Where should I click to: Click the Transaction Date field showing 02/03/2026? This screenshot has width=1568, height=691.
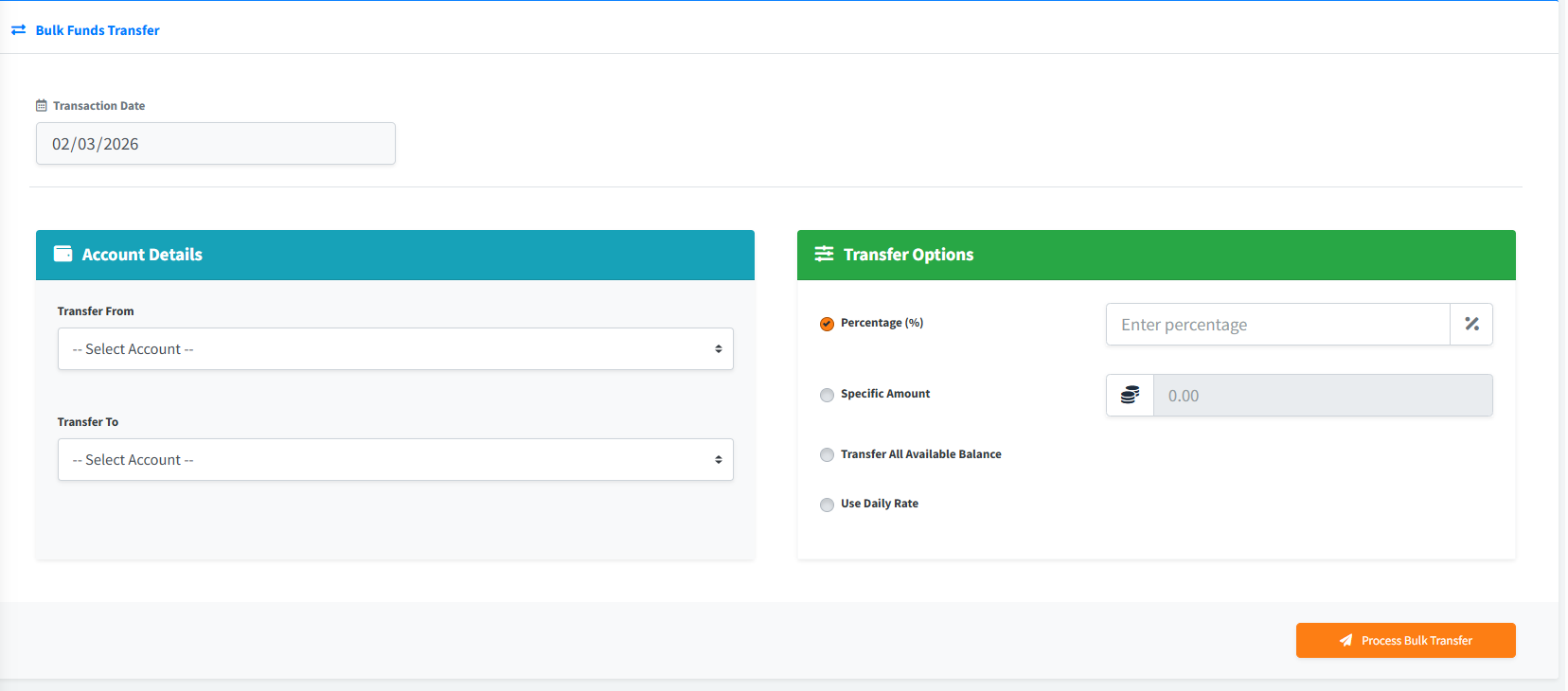(x=215, y=144)
